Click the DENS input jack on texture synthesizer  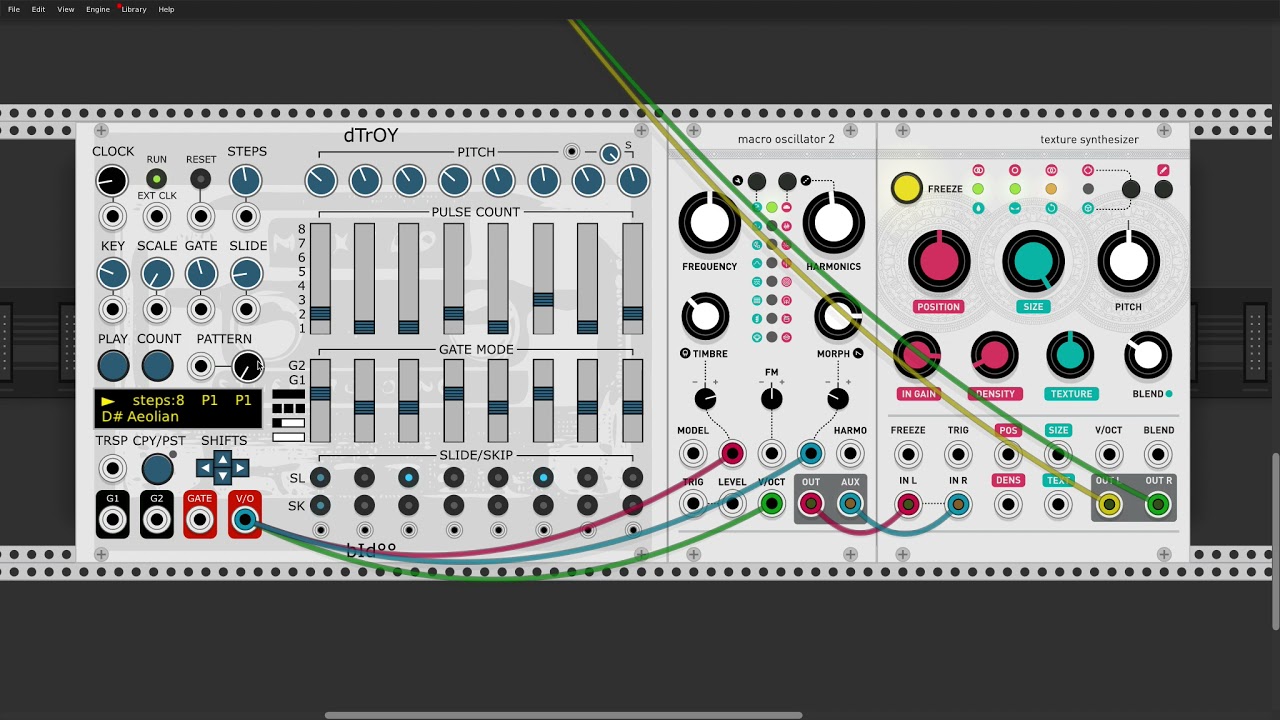[1008, 505]
